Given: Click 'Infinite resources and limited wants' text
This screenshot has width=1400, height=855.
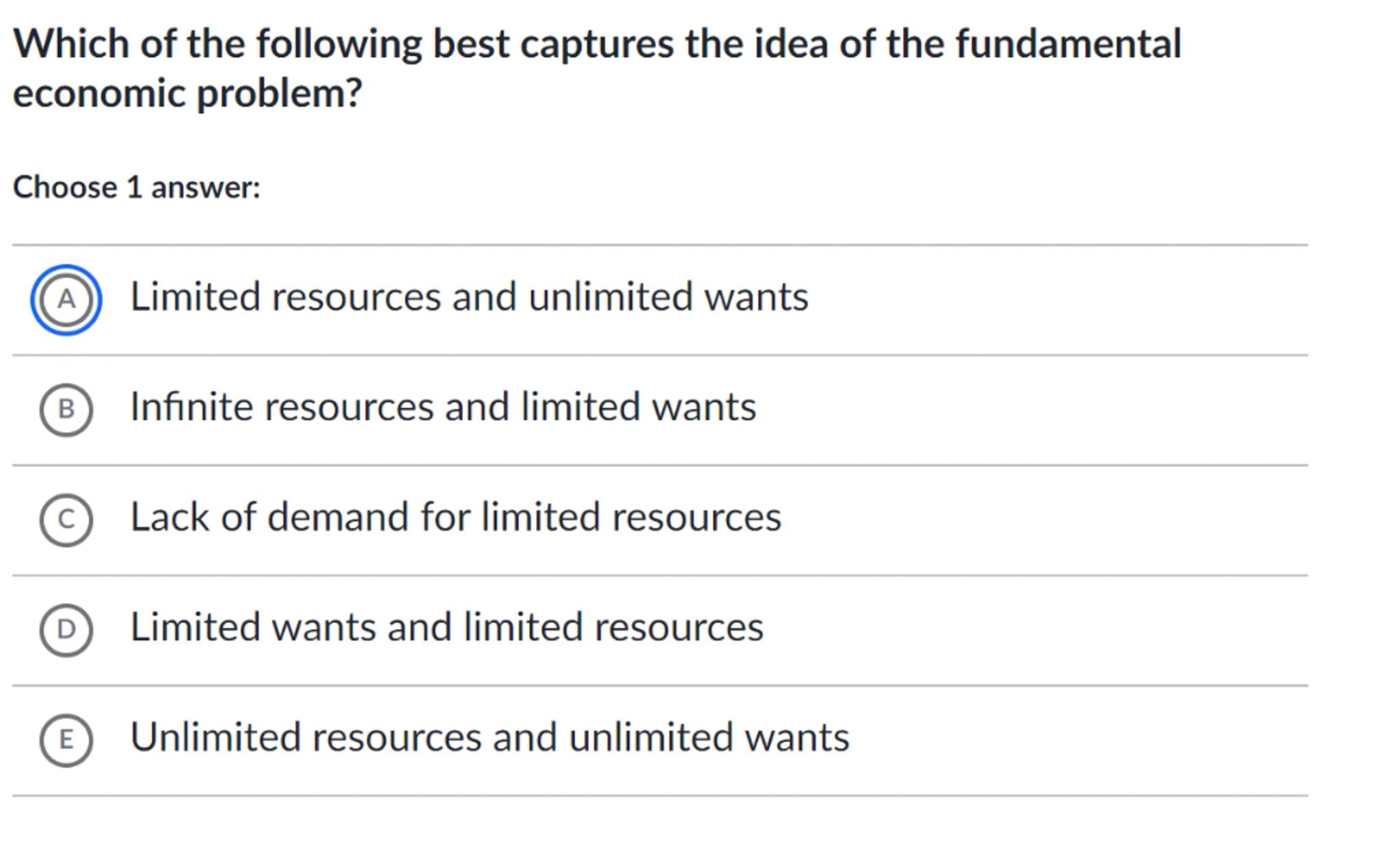Looking at the screenshot, I should (x=443, y=407).
